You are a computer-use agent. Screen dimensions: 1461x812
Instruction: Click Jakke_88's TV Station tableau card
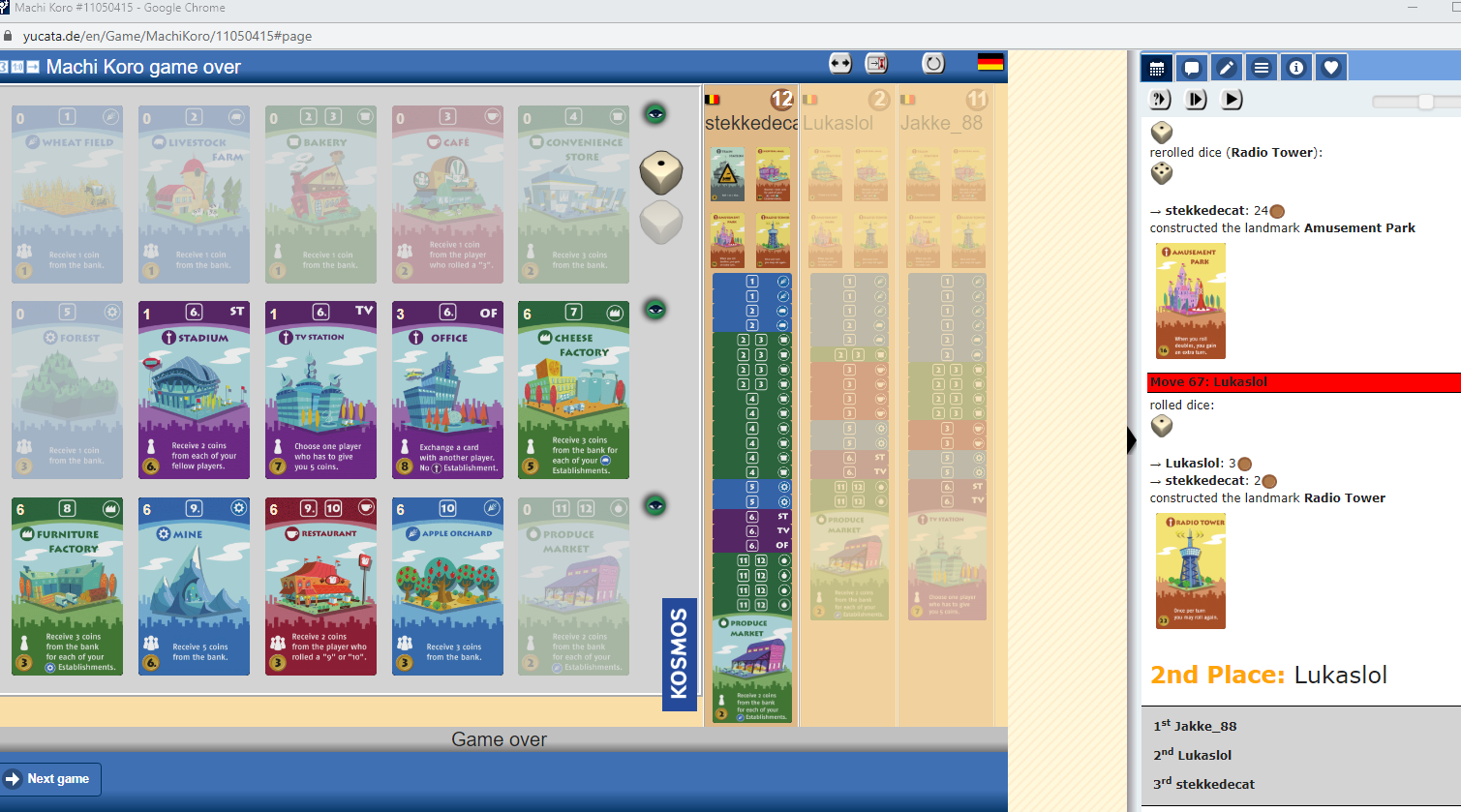[x=948, y=565]
